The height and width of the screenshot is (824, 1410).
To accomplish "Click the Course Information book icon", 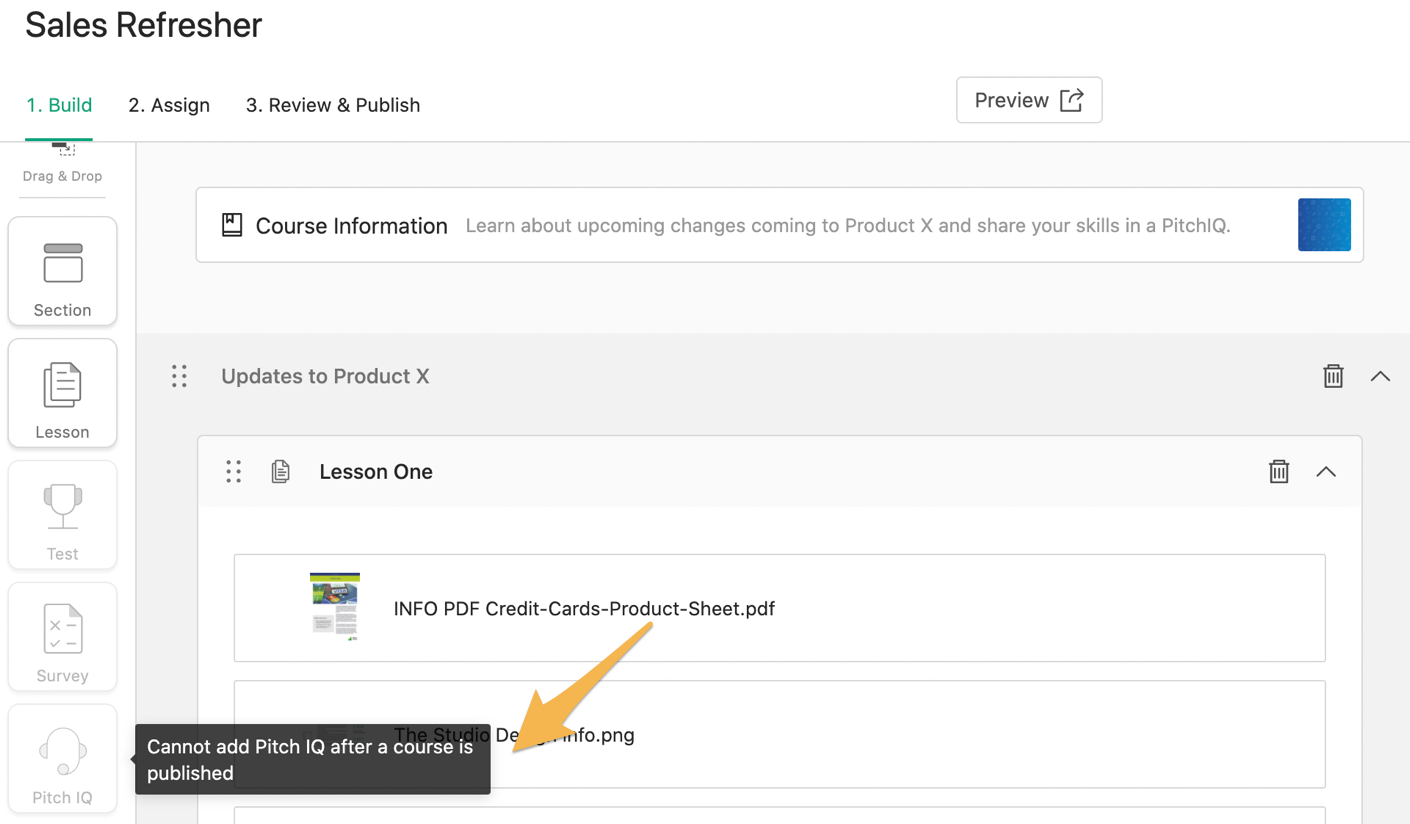I will pos(232,225).
